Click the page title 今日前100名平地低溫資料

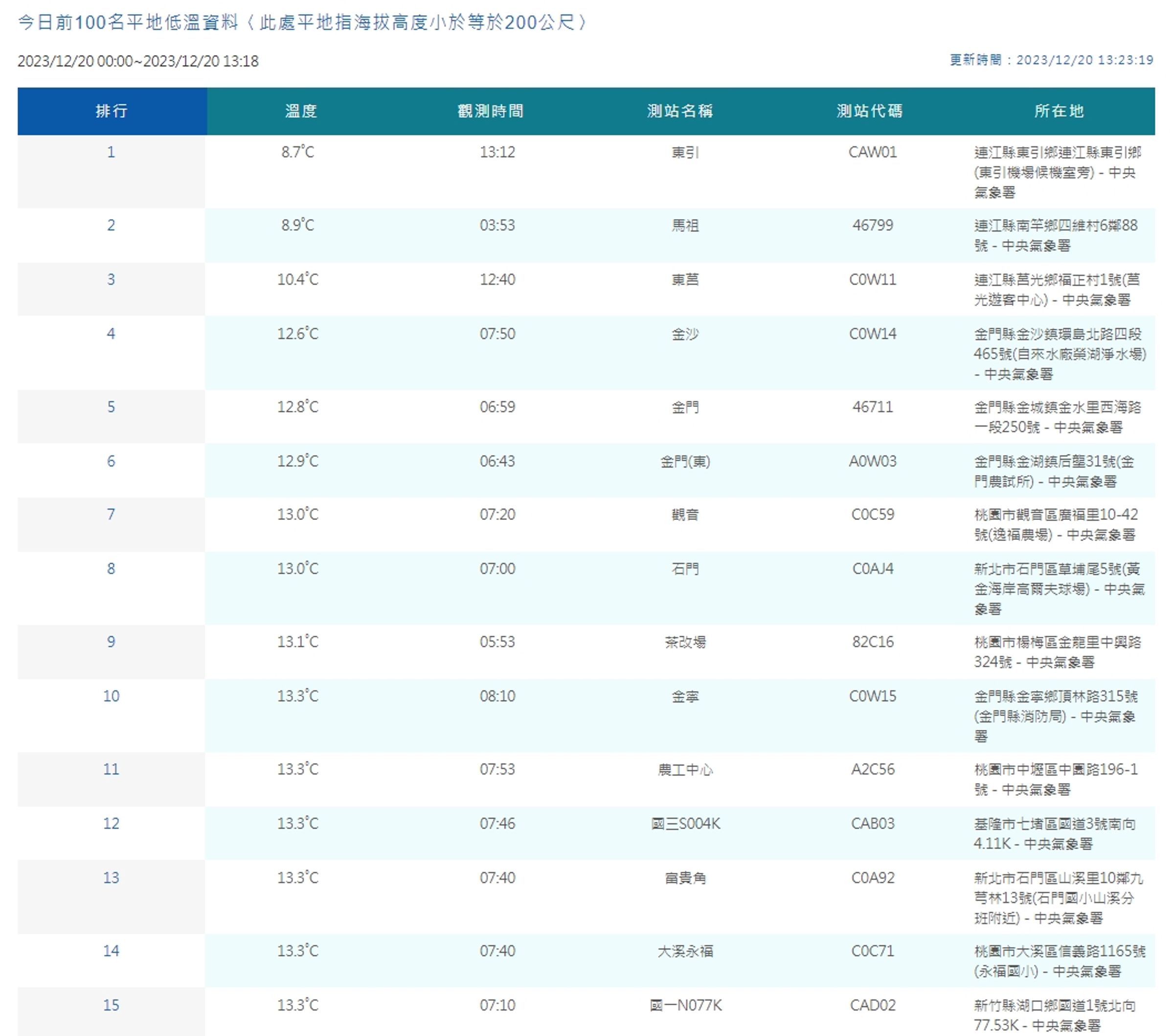pos(128,23)
